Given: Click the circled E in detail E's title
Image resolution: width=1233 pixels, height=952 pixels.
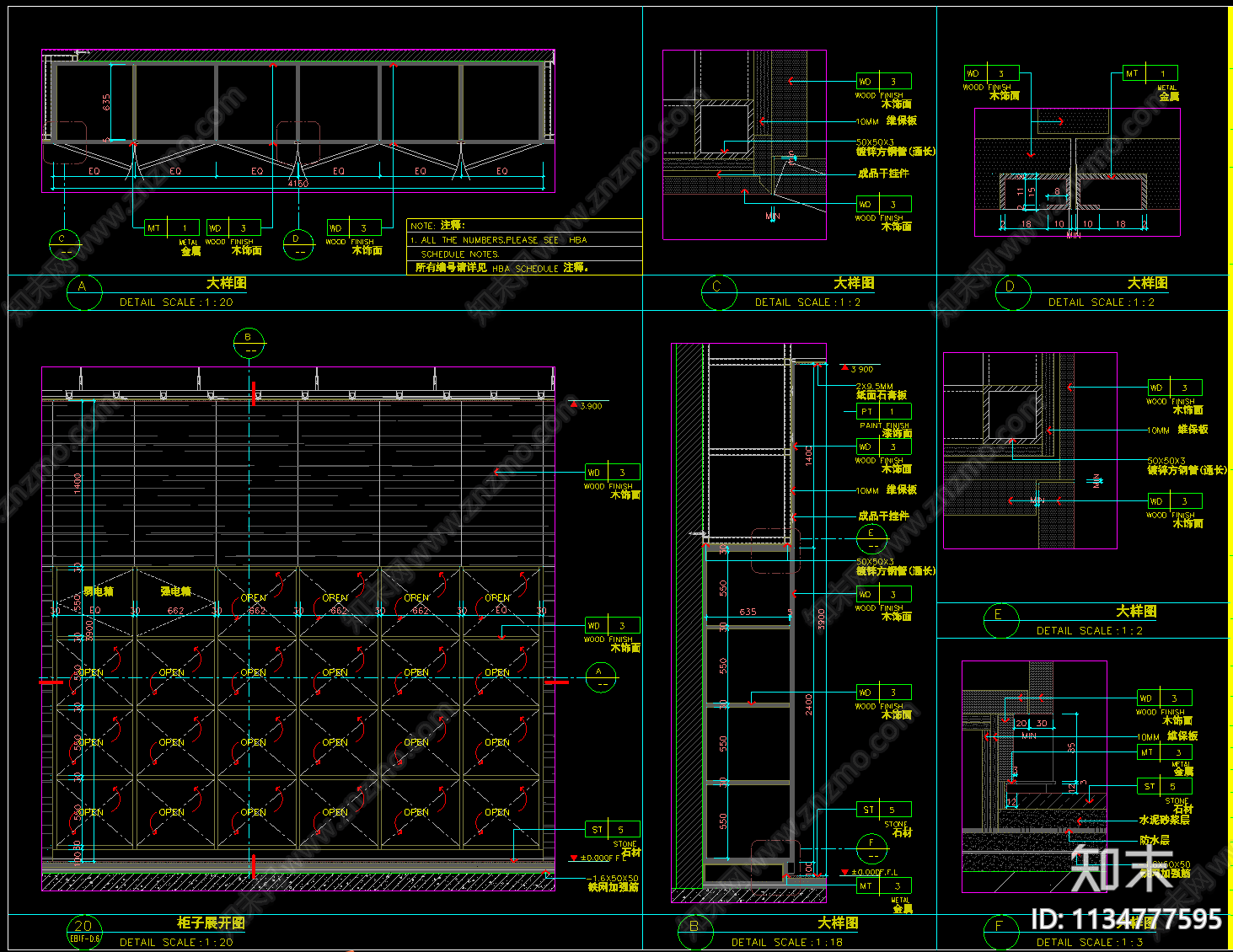Looking at the screenshot, I should point(1001,620).
